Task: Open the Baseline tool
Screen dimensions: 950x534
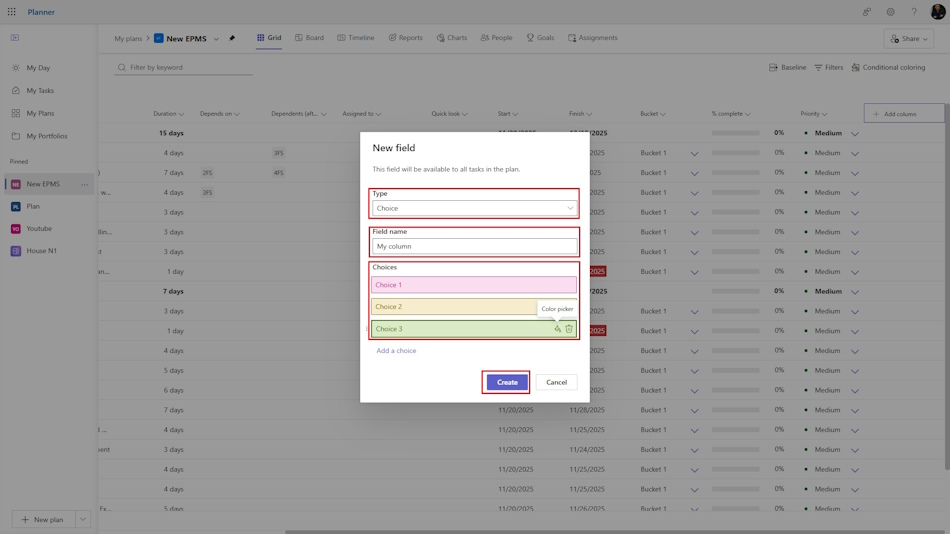Action: tap(788, 67)
